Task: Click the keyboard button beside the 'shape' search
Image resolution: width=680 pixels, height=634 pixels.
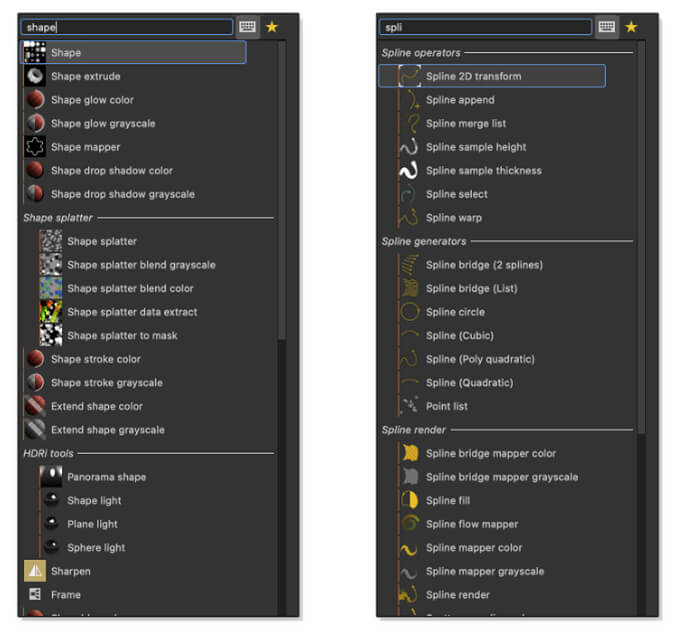Action: [x=248, y=27]
